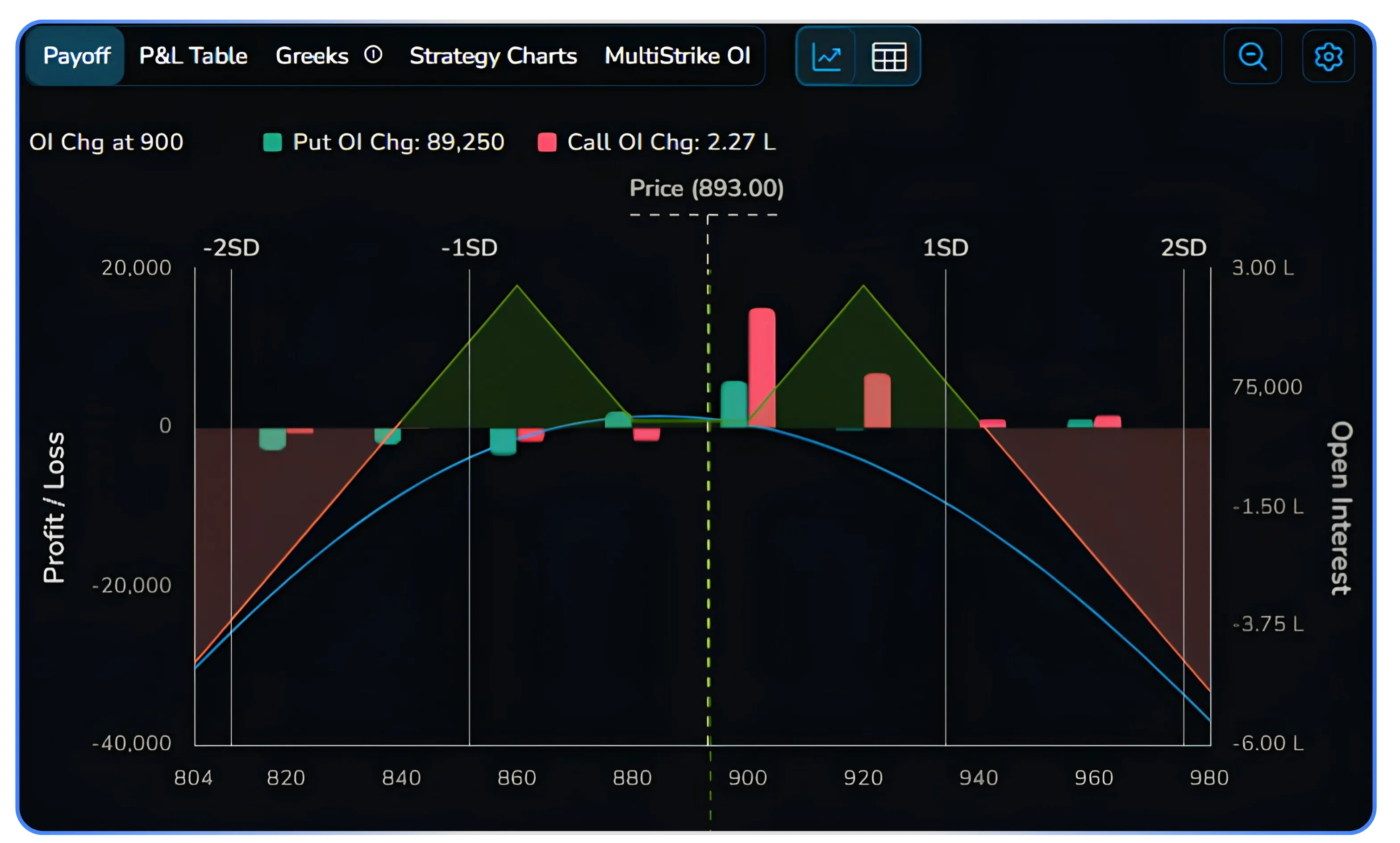Click the -2SD marker label
1400x843 pixels.
coord(231,248)
